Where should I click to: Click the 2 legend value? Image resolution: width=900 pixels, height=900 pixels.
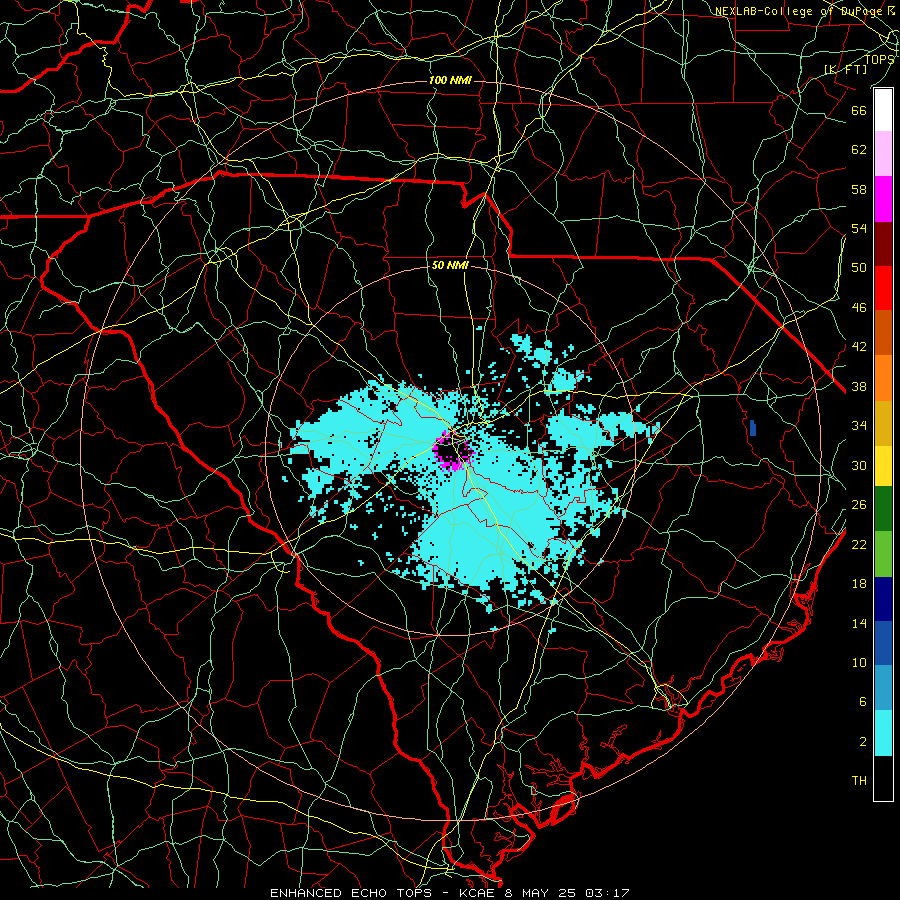click(863, 742)
